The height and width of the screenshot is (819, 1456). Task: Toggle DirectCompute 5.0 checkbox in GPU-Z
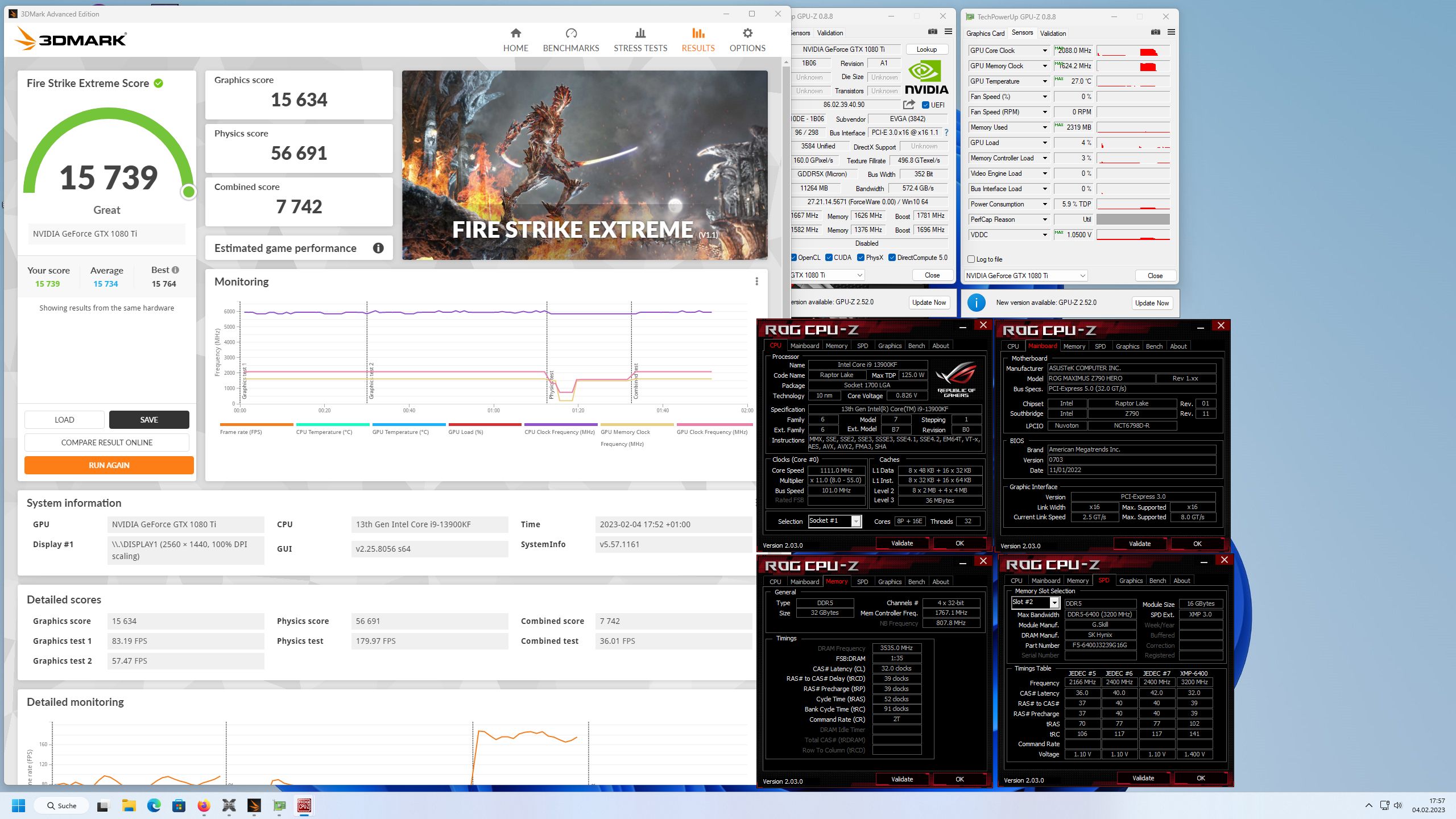point(892,258)
